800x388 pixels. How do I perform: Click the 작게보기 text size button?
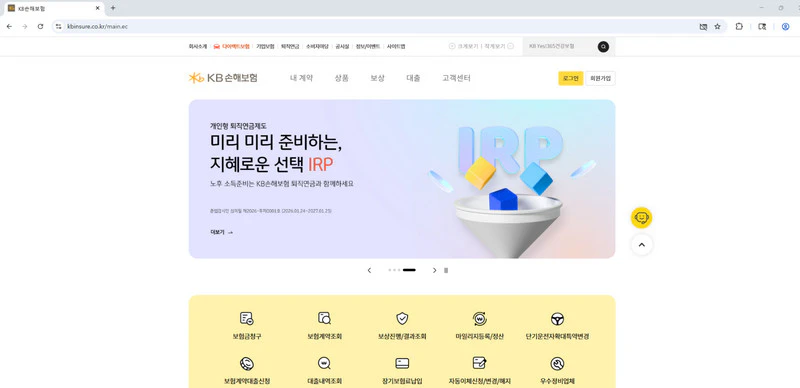pyautogui.click(x=499, y=46)
